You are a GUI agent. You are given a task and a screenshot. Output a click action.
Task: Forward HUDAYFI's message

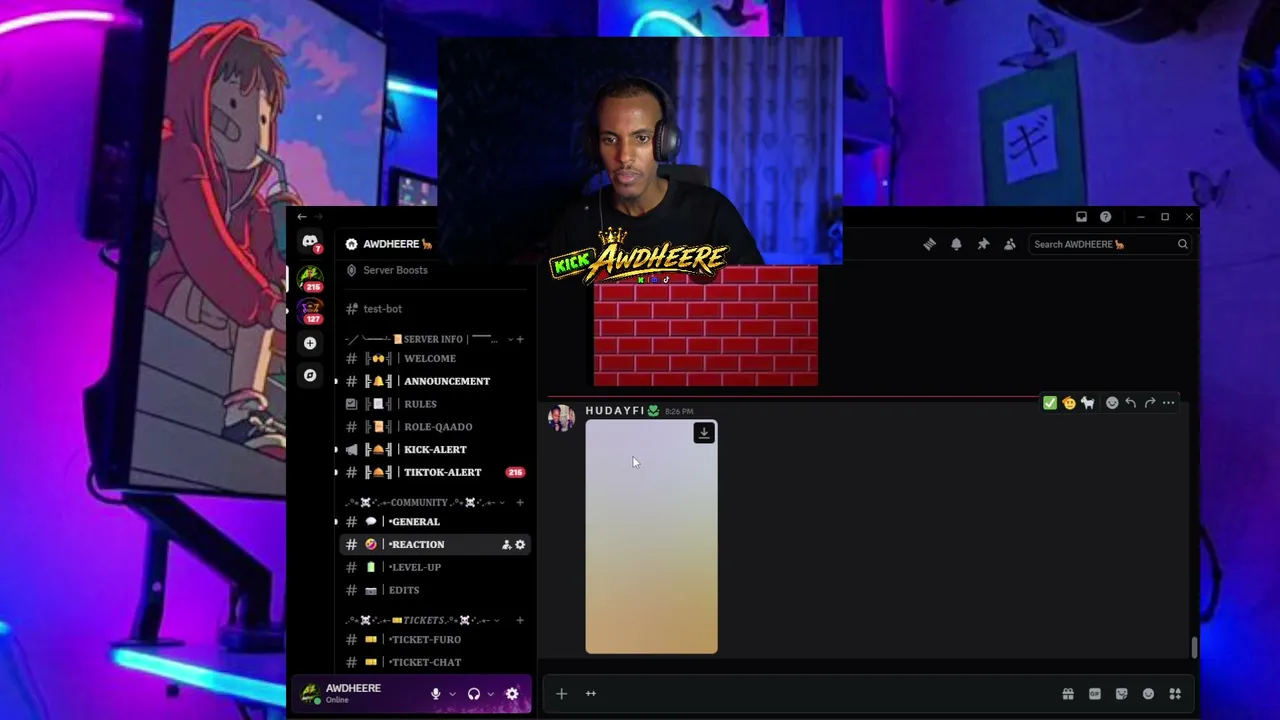pyautogui.click(x=1150, y=403)
